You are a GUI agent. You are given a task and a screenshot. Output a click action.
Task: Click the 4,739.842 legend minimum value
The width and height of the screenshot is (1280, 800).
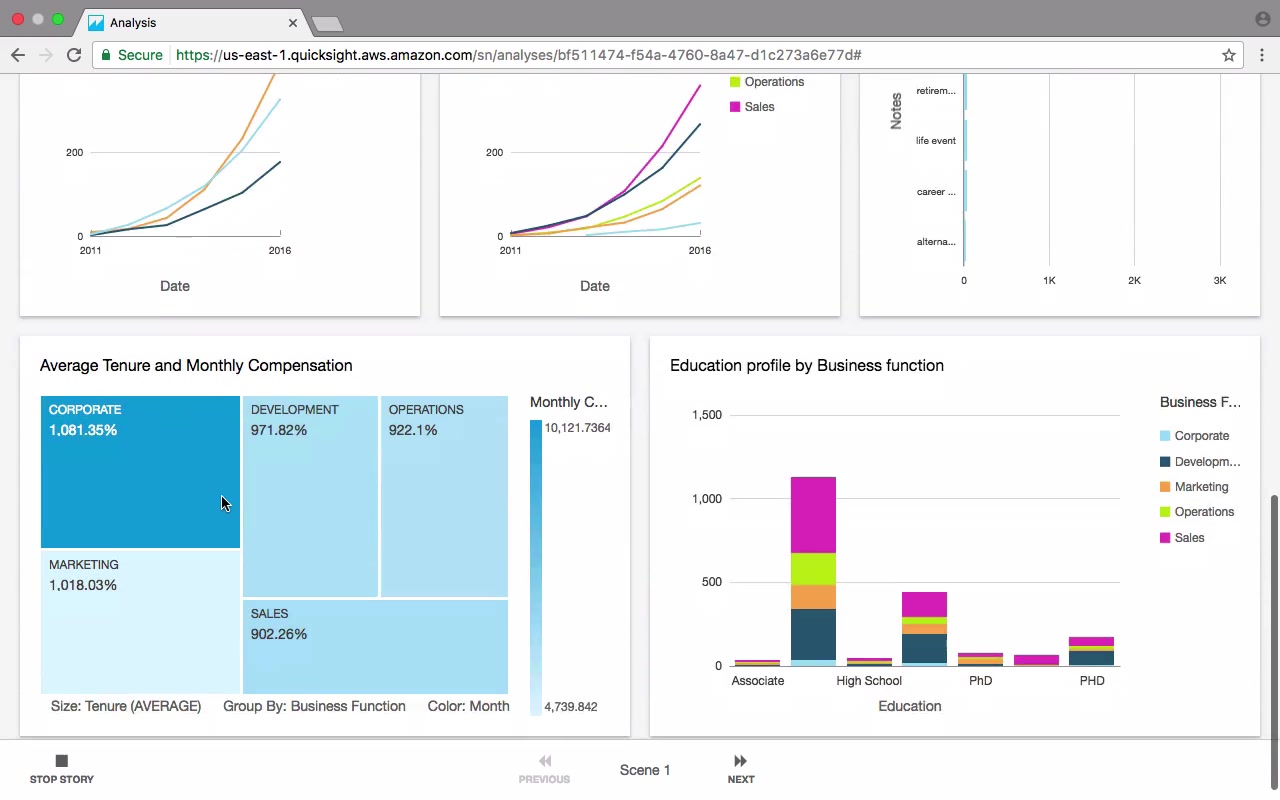coord(571,707)
